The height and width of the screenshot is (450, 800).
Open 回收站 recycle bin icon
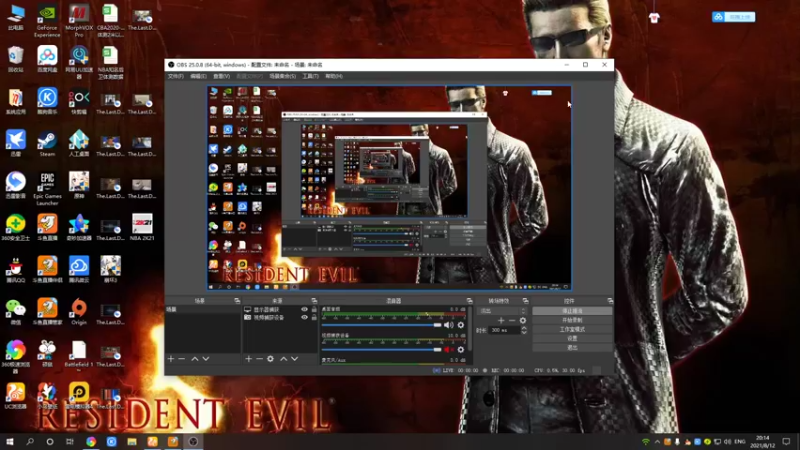pyautogui.click(x=15, y=59)
